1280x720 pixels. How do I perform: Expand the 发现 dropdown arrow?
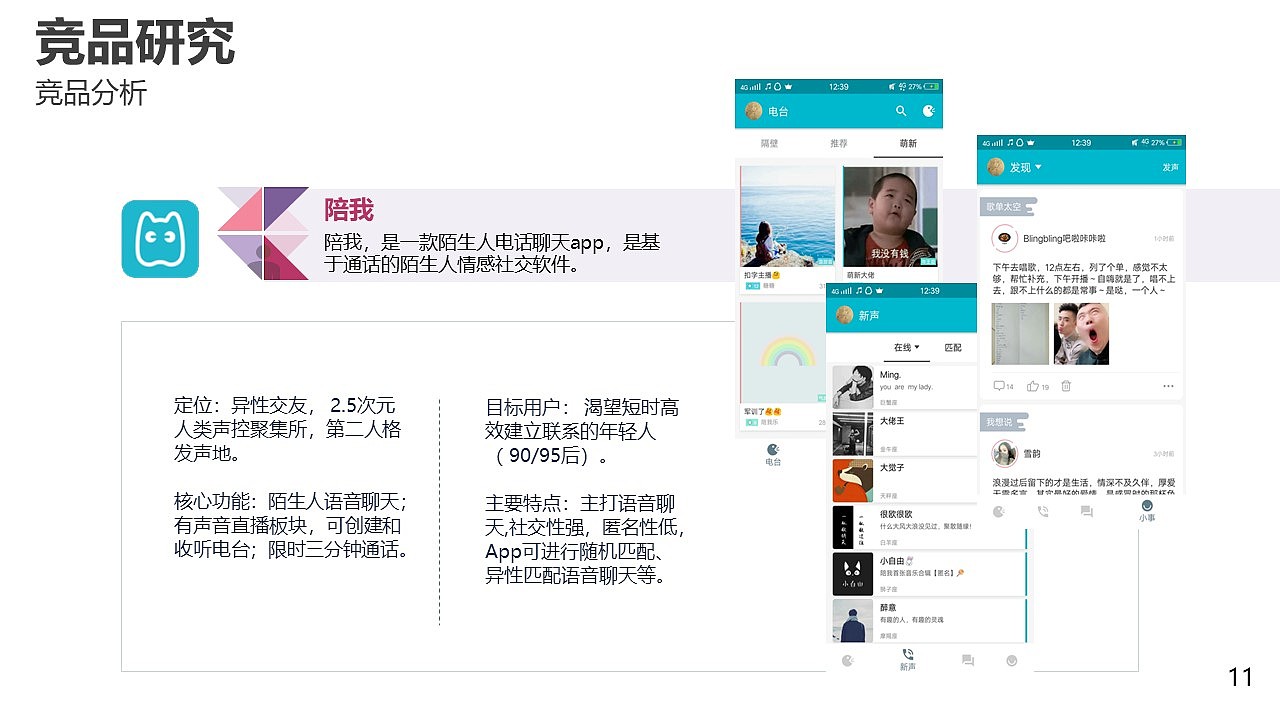1038,167
